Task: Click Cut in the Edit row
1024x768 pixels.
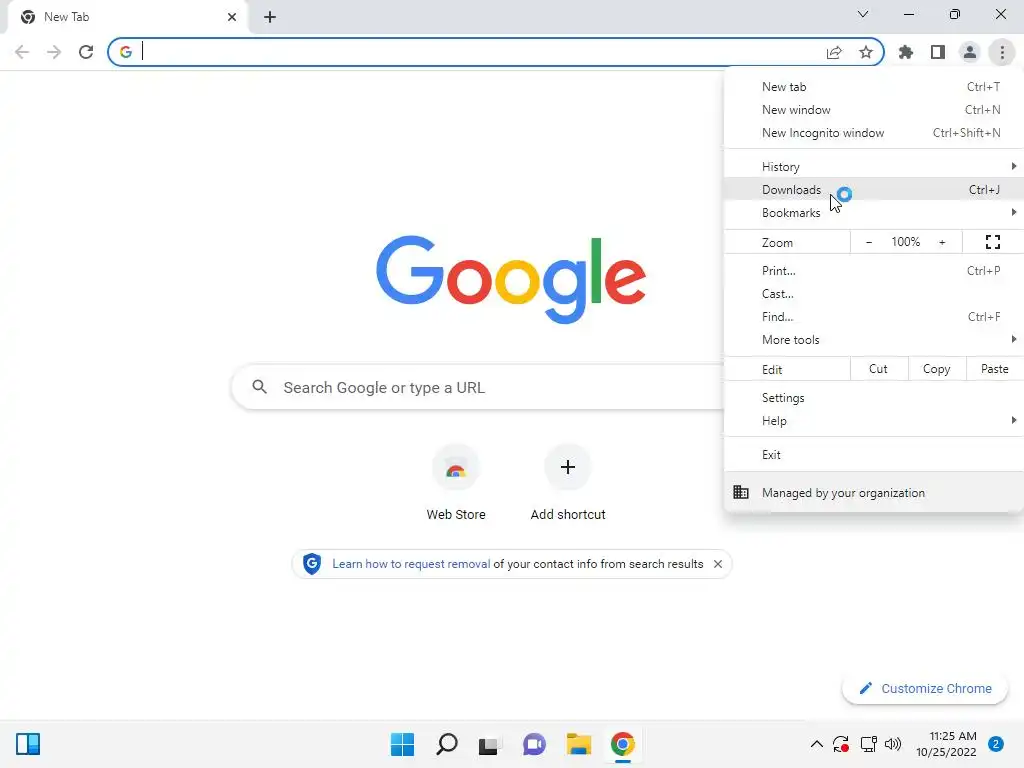Action: point(878,369)
